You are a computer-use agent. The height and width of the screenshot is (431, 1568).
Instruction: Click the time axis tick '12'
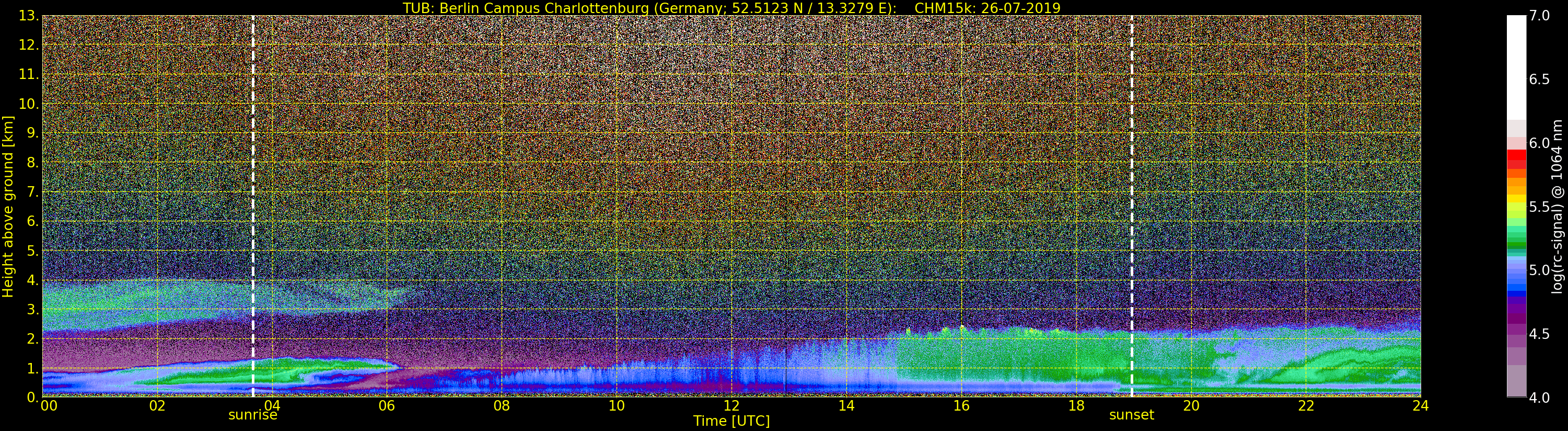tap(731, 405)
